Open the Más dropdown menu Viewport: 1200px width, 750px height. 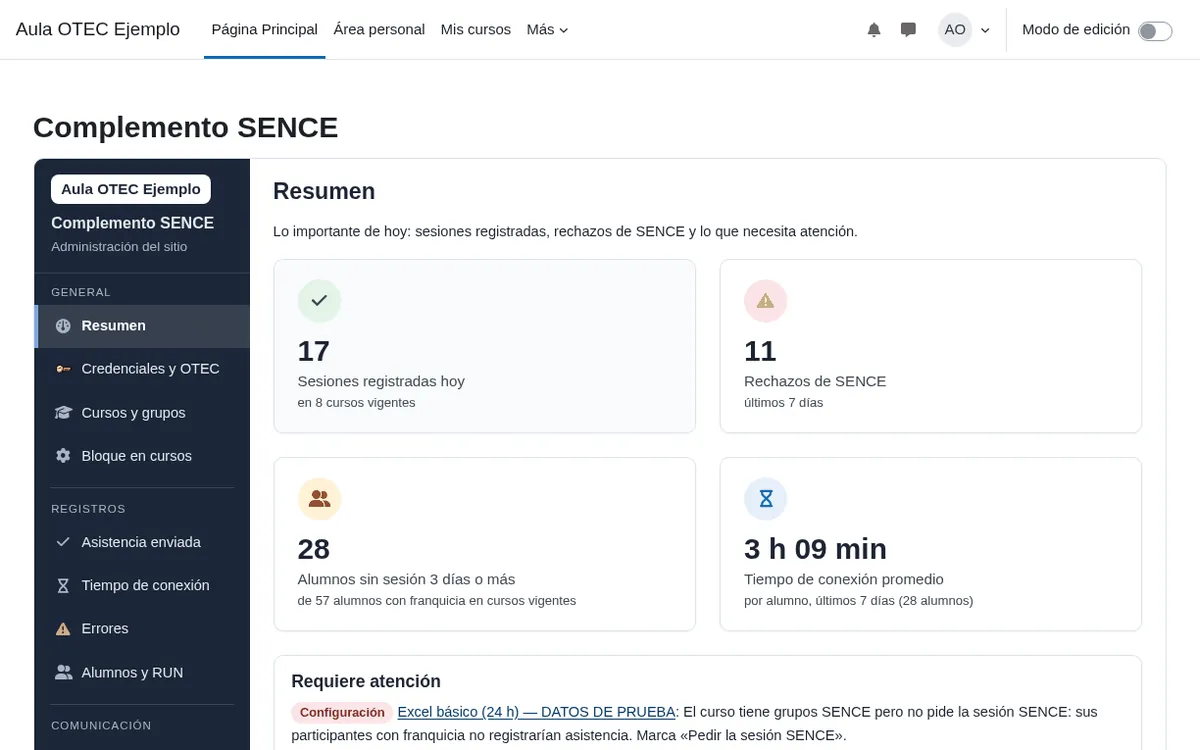pyautogui.click(x=547, y=30)
